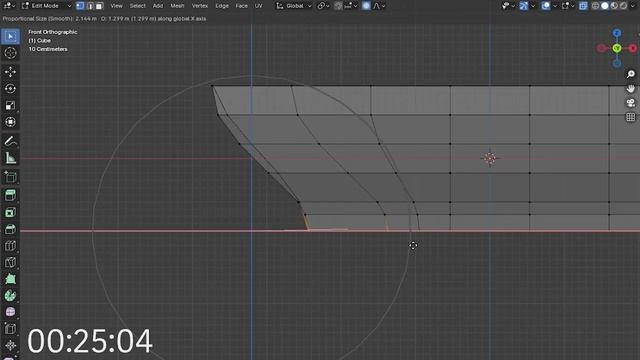Open the Edge menu
The width and height of the screenshot is (640, 360).
pos(222,6)
